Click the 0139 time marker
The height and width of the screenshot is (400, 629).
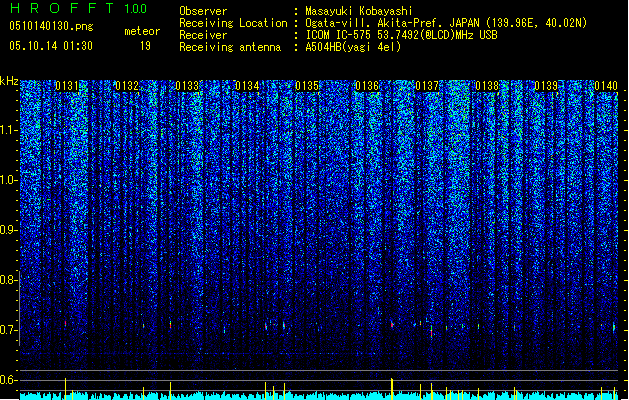pyautogui.click(x=546, y=86)
